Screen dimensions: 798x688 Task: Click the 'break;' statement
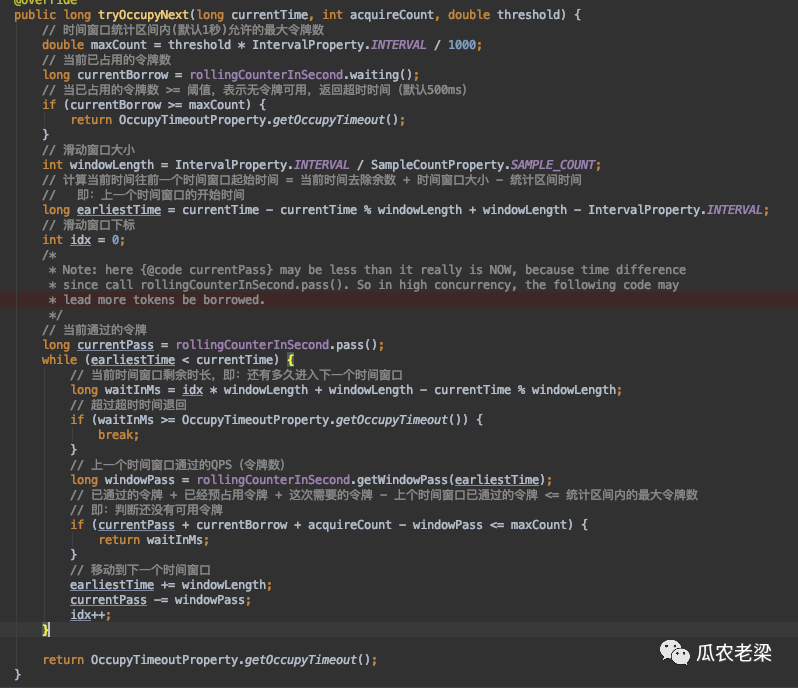pos(119,435)
